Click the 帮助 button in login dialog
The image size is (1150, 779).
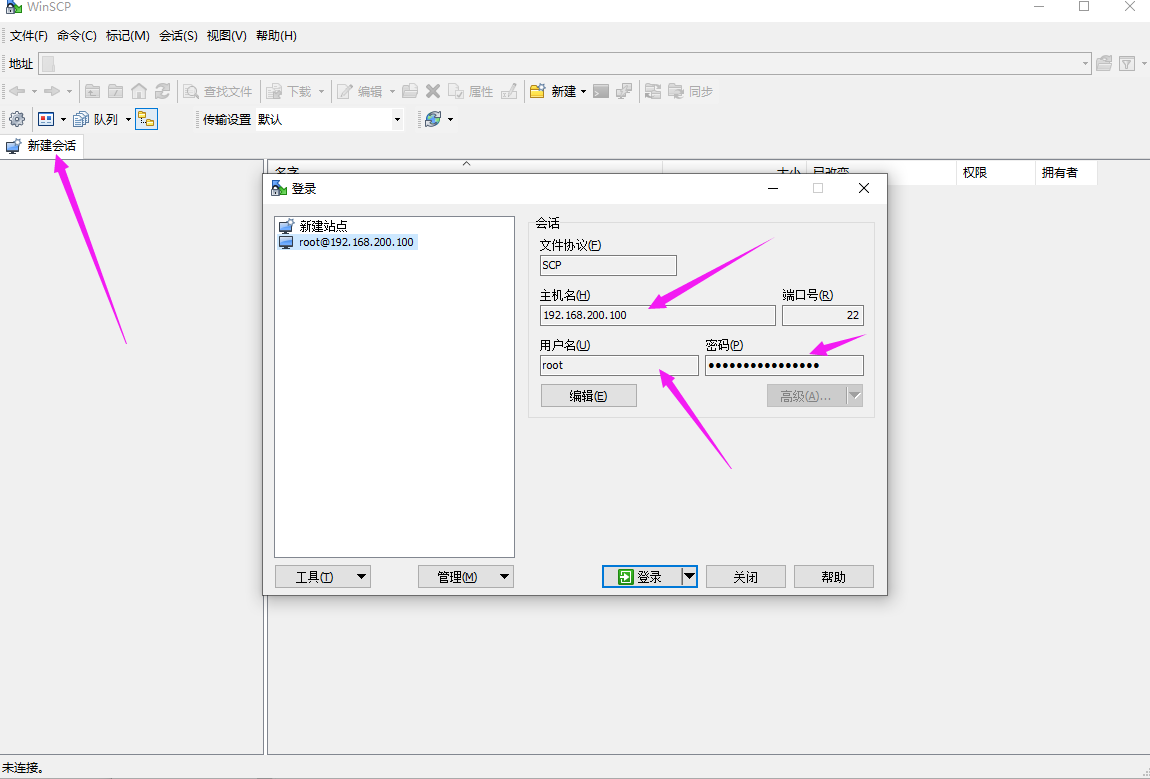pos(834,577)
